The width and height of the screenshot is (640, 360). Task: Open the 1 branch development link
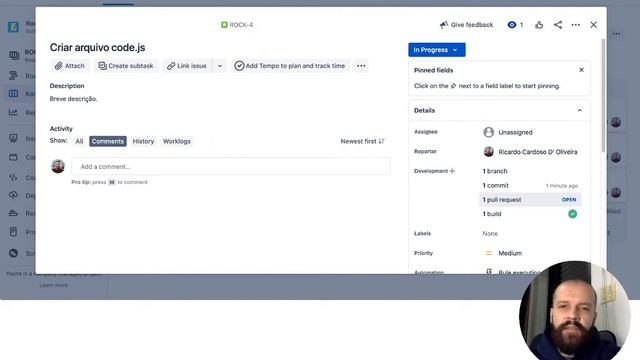[x=495, y=171]
